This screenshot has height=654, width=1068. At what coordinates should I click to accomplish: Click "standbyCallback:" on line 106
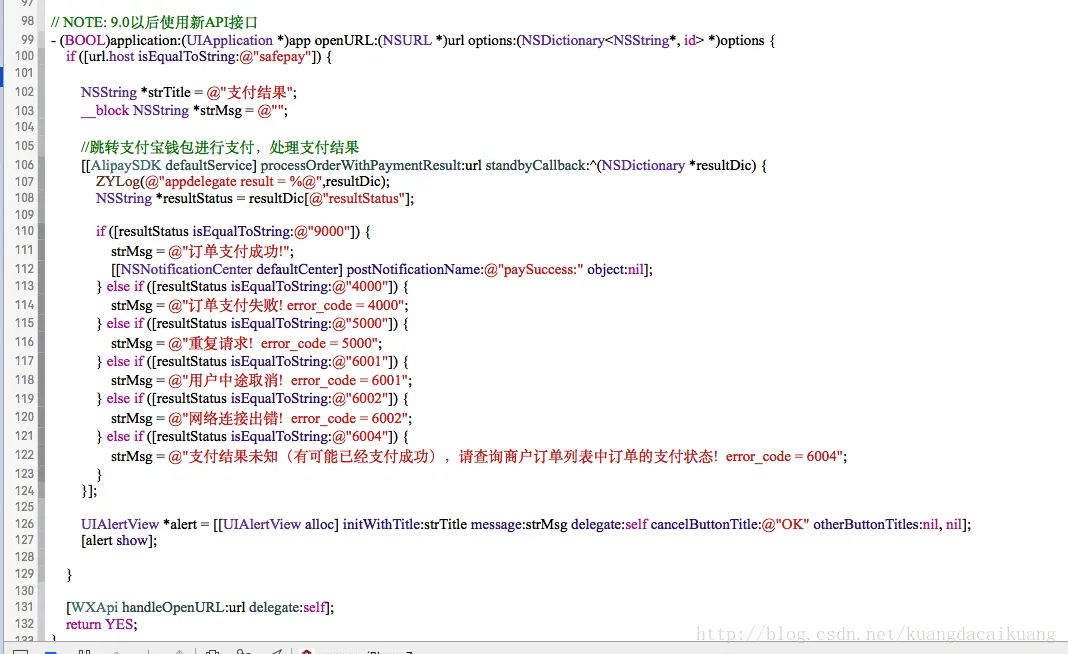click(x=537, y=166)
